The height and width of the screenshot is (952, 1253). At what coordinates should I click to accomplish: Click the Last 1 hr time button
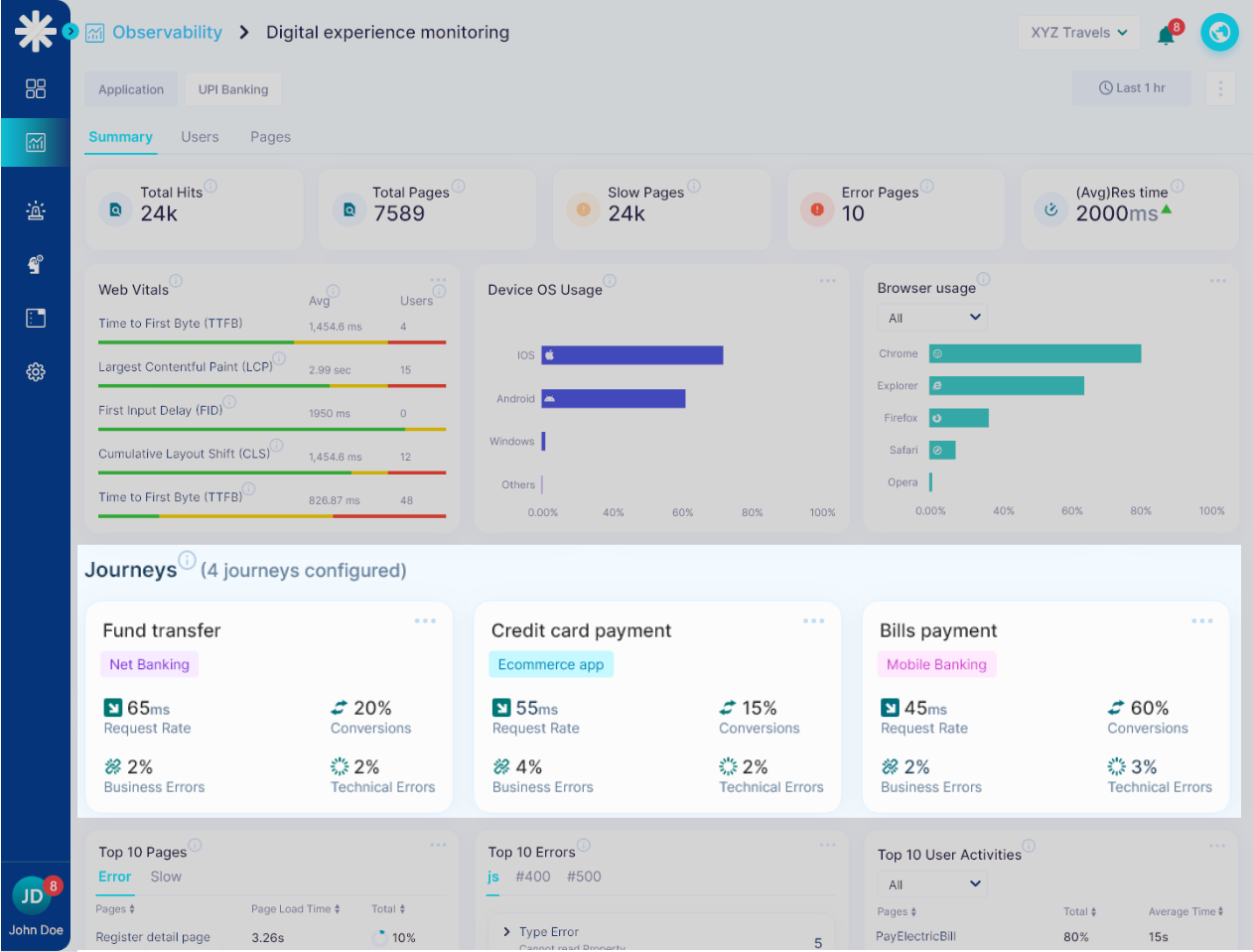click(x=1132, y=88)
